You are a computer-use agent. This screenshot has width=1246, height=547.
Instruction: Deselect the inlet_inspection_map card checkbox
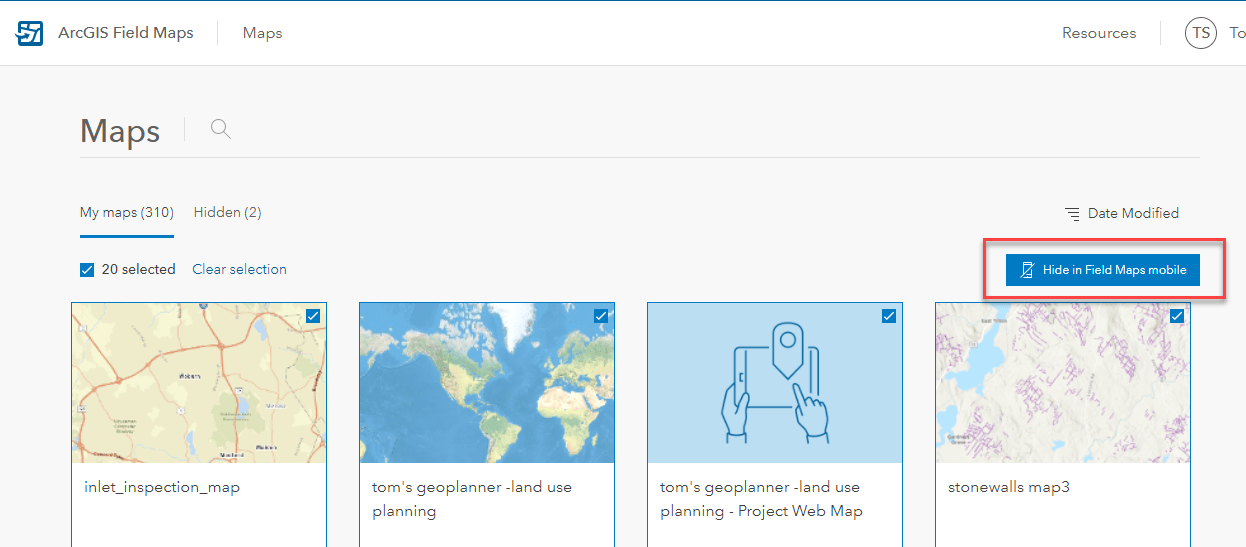pyautogui.click(x=313, y=316)
